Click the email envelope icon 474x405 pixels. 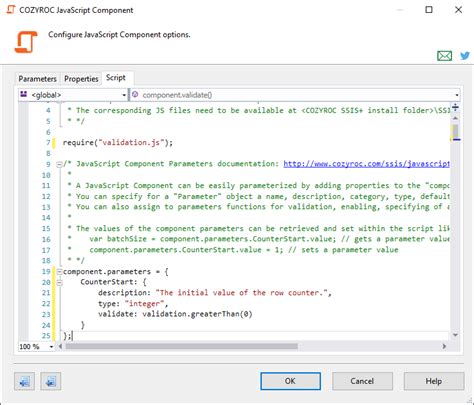tap(444, 56)
